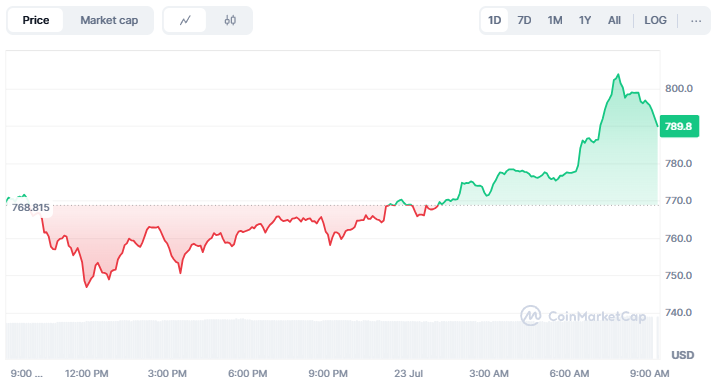
Task: Show the 1Y time range
Action: 585,20
